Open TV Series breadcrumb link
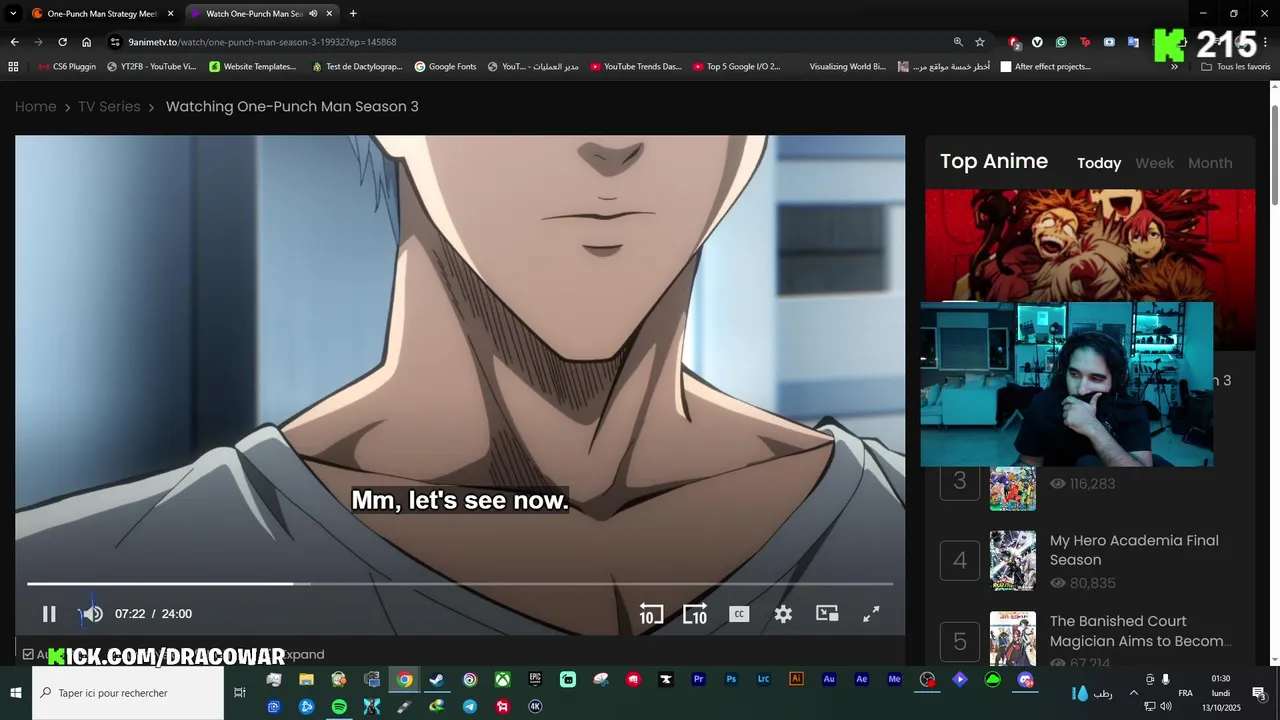1280x720 pixels. click(x=109, y=106)
